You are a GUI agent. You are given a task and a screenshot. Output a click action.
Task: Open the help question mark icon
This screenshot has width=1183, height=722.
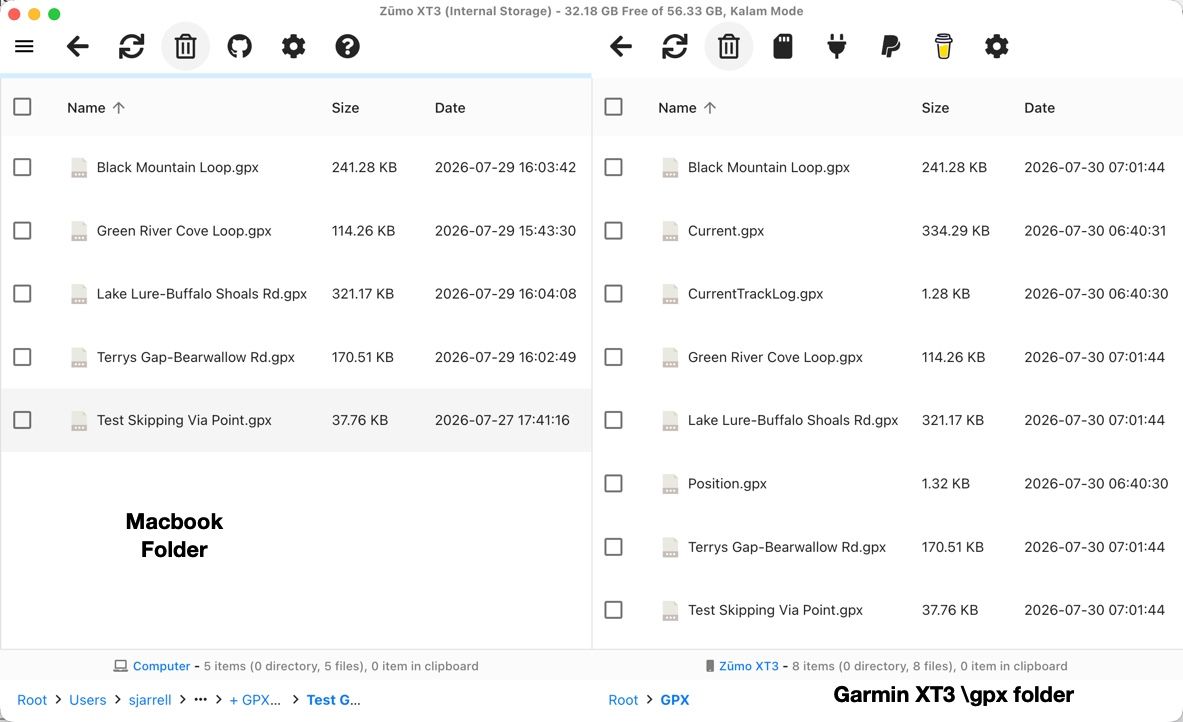click(347, 47)
